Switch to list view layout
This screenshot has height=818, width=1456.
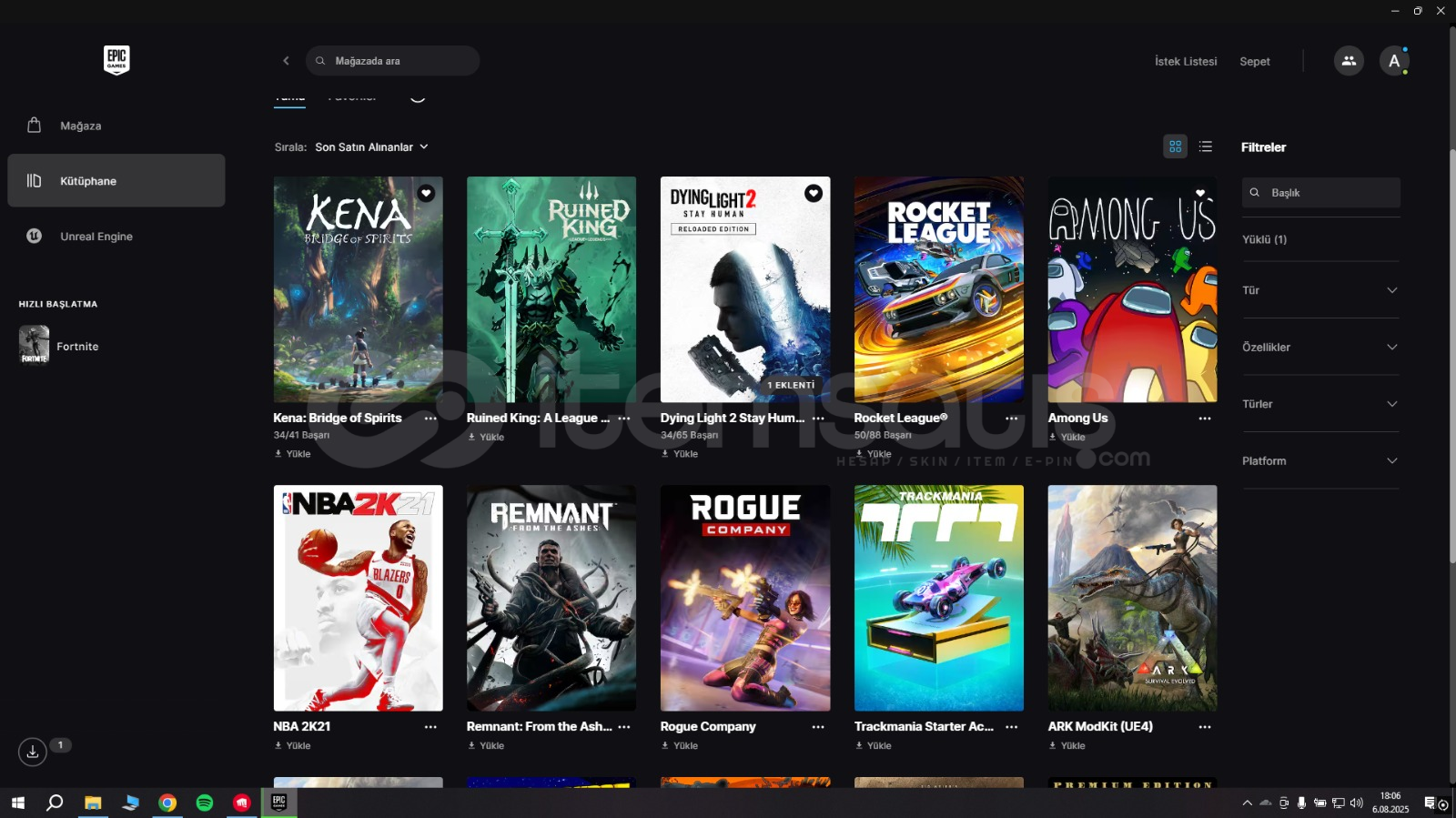[x=1206, y=146]
